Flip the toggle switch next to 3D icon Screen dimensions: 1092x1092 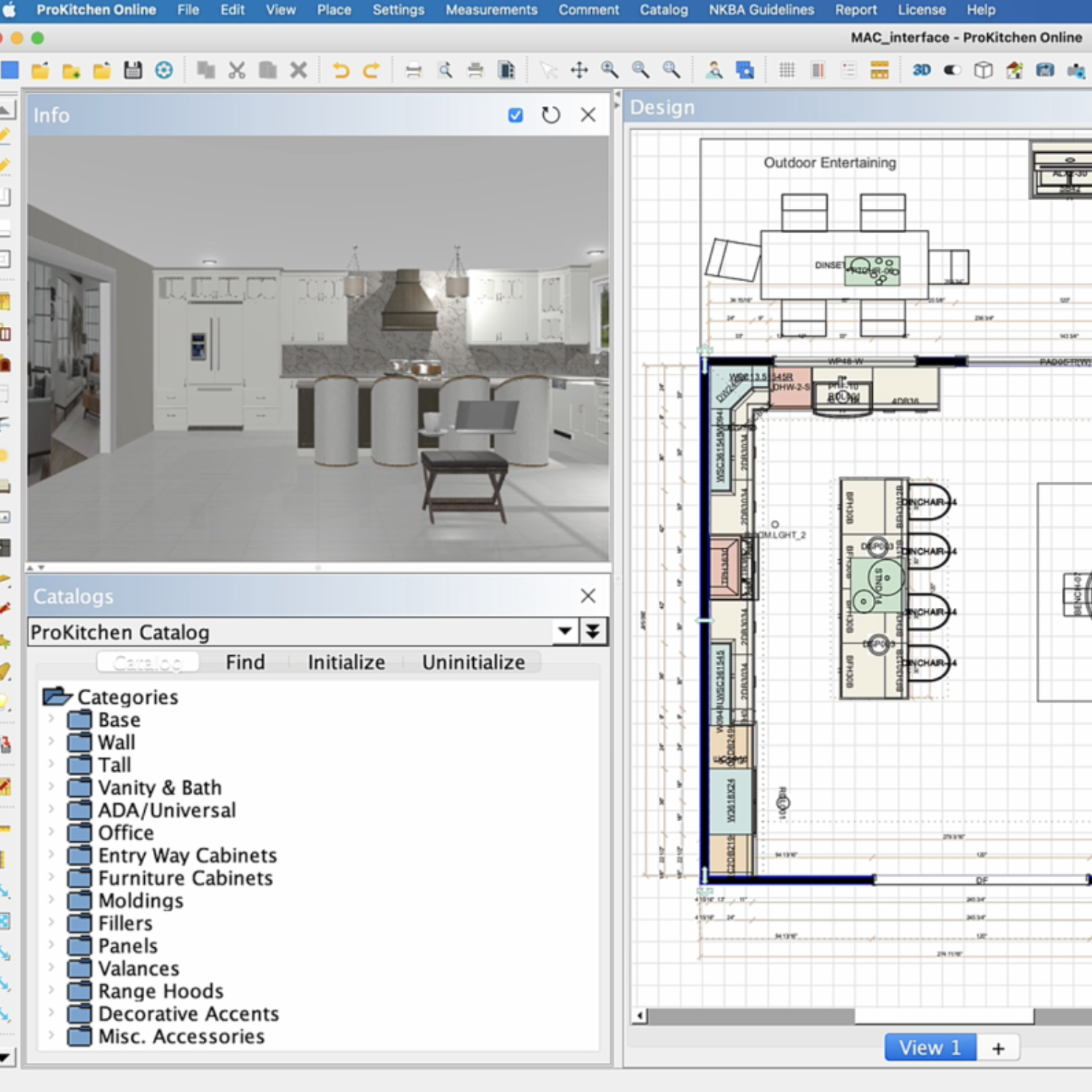(x=952, y=70)
